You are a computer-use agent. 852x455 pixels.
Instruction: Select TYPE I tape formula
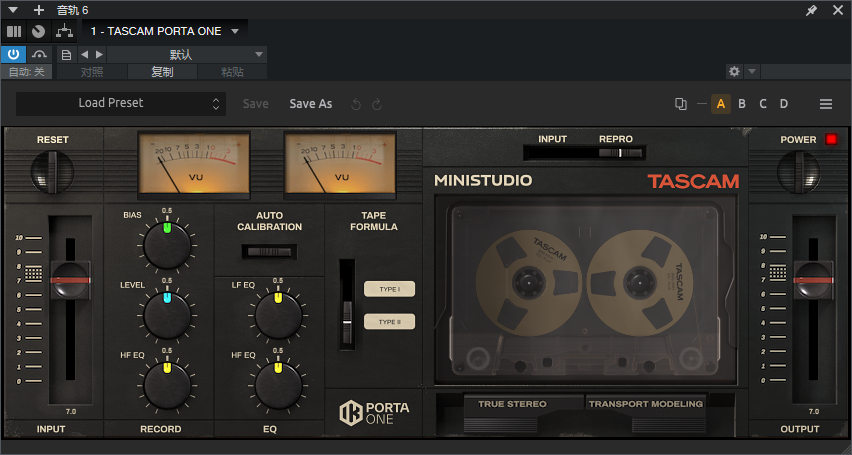pyautogui.click(x=390, y=289)
